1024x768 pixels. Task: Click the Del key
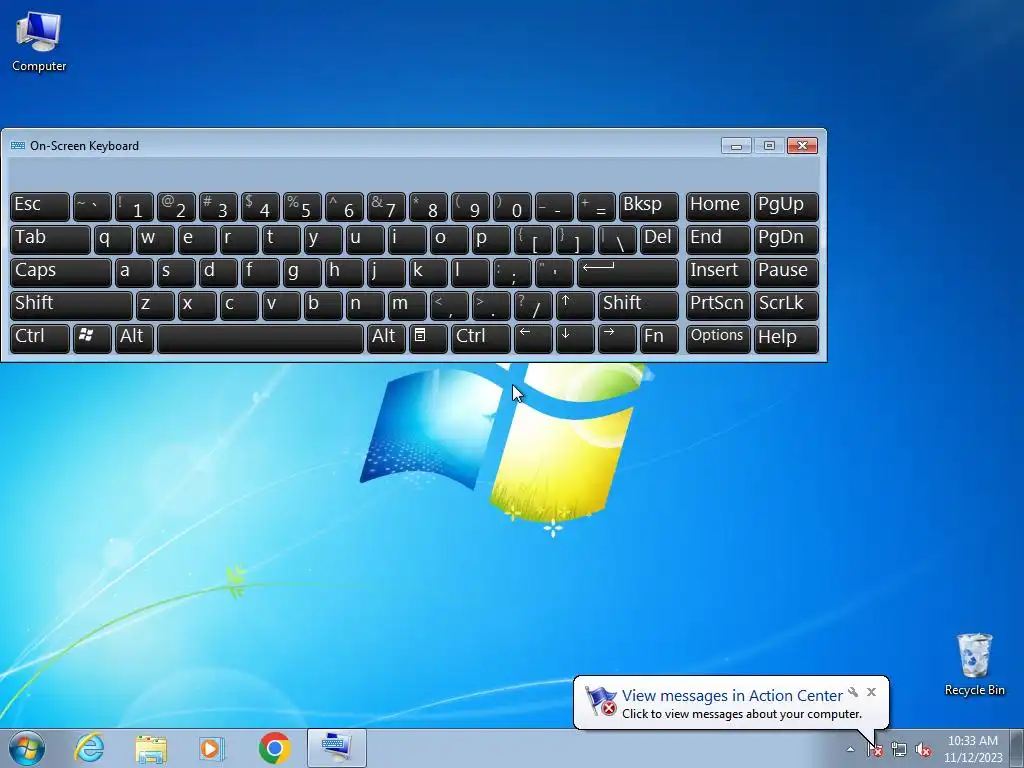pos(659,240)
